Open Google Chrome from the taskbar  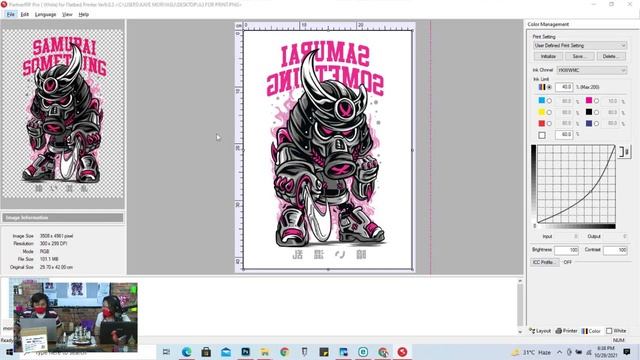coord(284,352)
